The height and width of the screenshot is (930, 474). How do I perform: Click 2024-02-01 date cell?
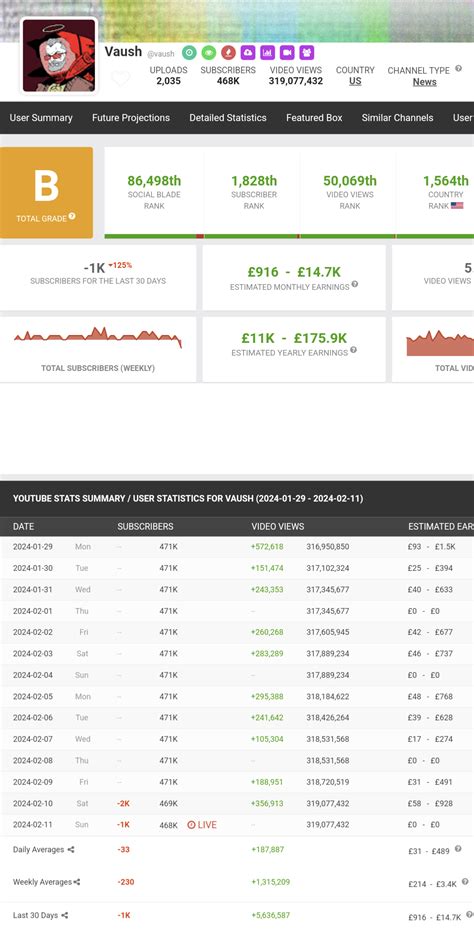33,611
